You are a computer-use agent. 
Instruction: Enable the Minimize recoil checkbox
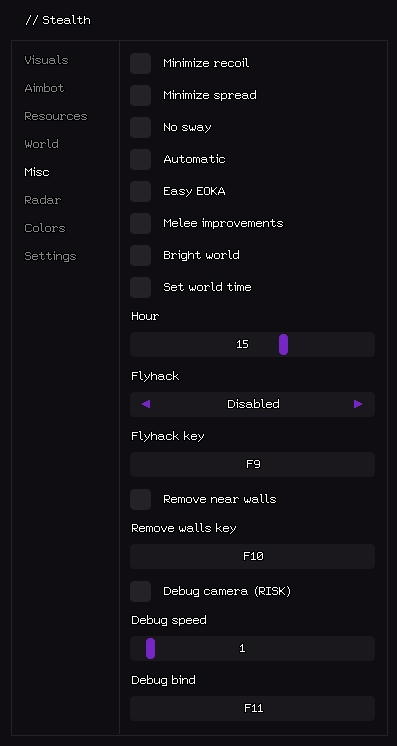click(x=140, y=63)
